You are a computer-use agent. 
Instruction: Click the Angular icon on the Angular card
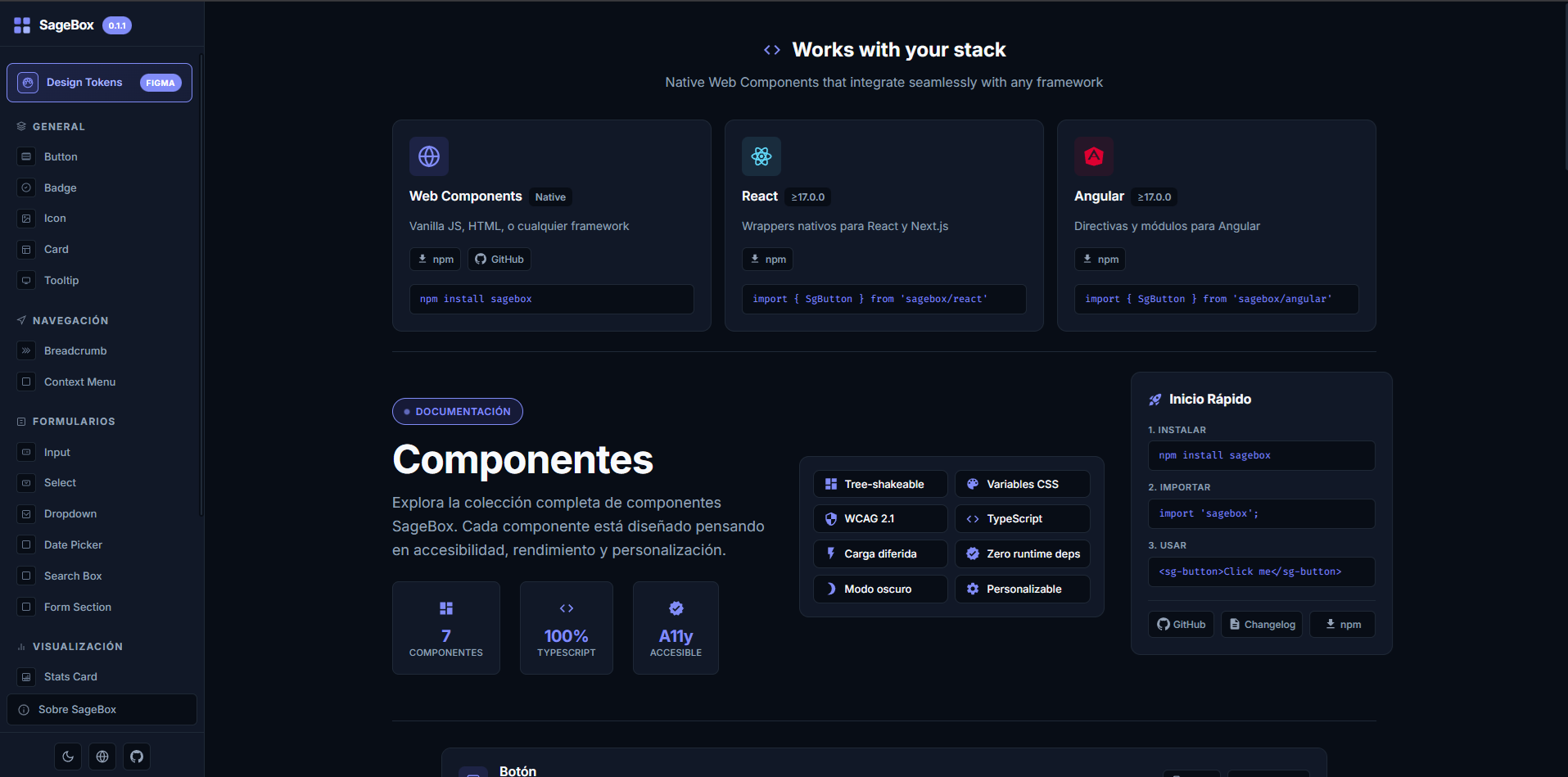pyautogui.click(x=1093, y=156)
